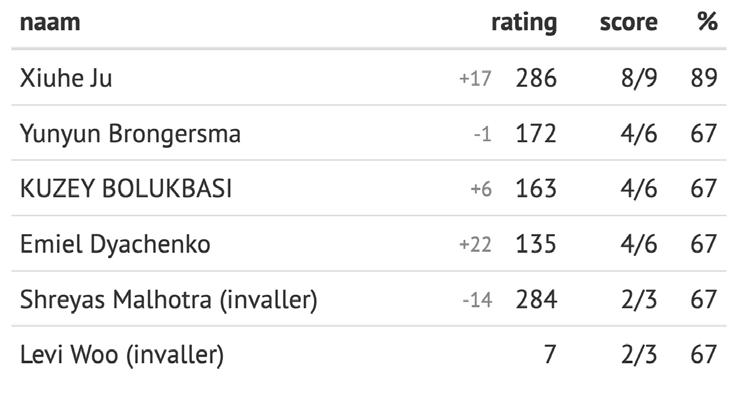Screen dimensions: 739x396
Task: Select KUZEY BOLUKBASI's rating 163
Action: point(536,189)
